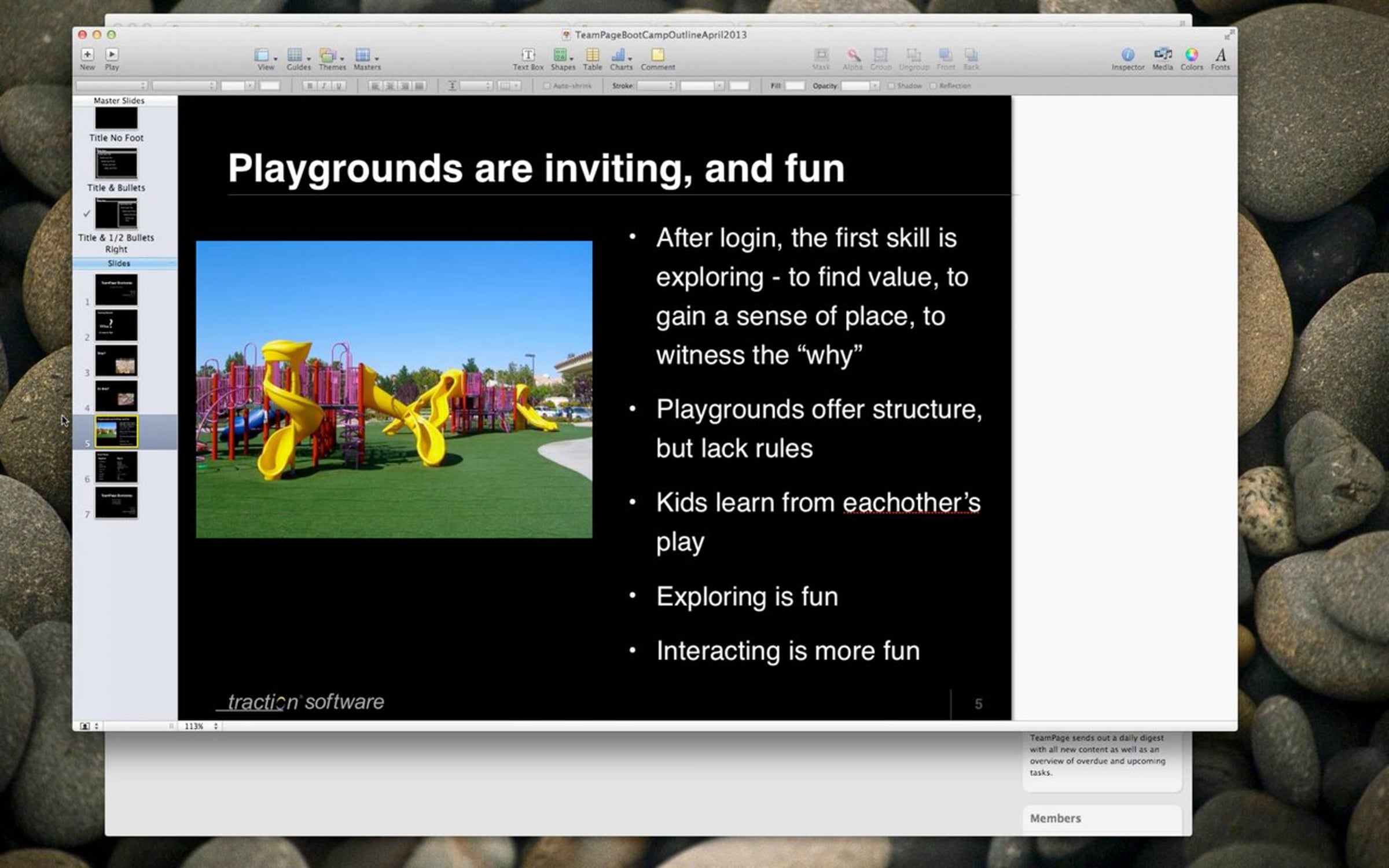Open the font style dropdown
Image resolution: width=1389 pixels, height=868 pixels.
click(184, 86)
